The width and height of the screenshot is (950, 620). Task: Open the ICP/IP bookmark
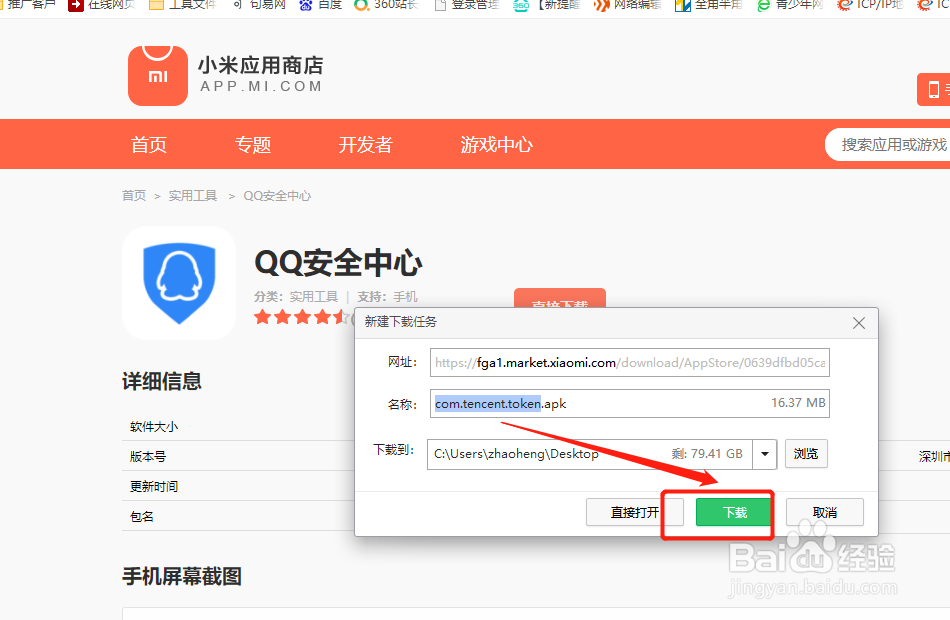(x=870, y=5)
